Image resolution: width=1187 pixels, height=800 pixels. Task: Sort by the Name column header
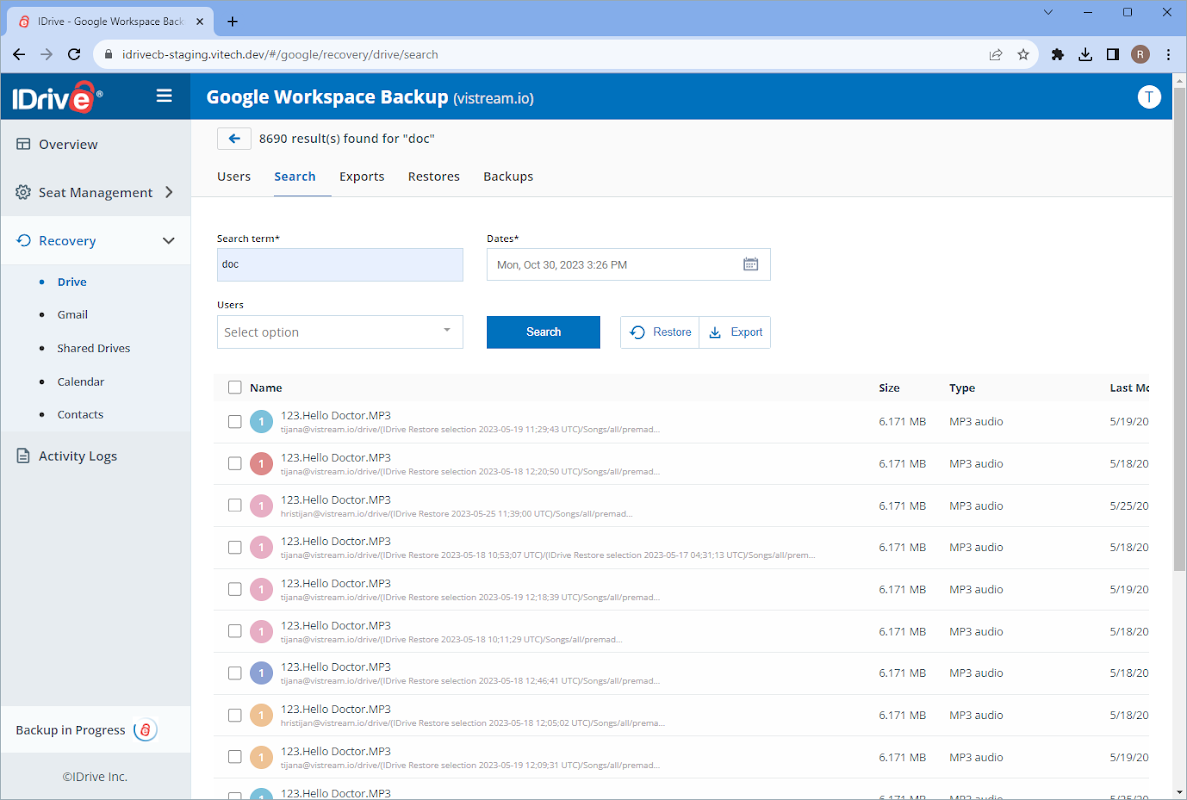coord(266,388)
